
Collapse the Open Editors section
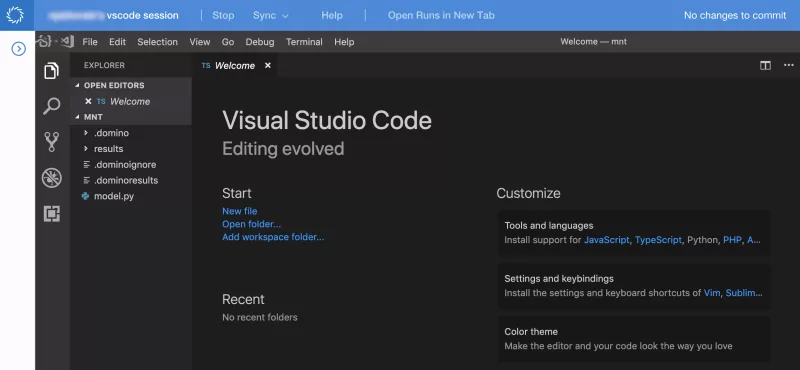[x=78, y=85]
